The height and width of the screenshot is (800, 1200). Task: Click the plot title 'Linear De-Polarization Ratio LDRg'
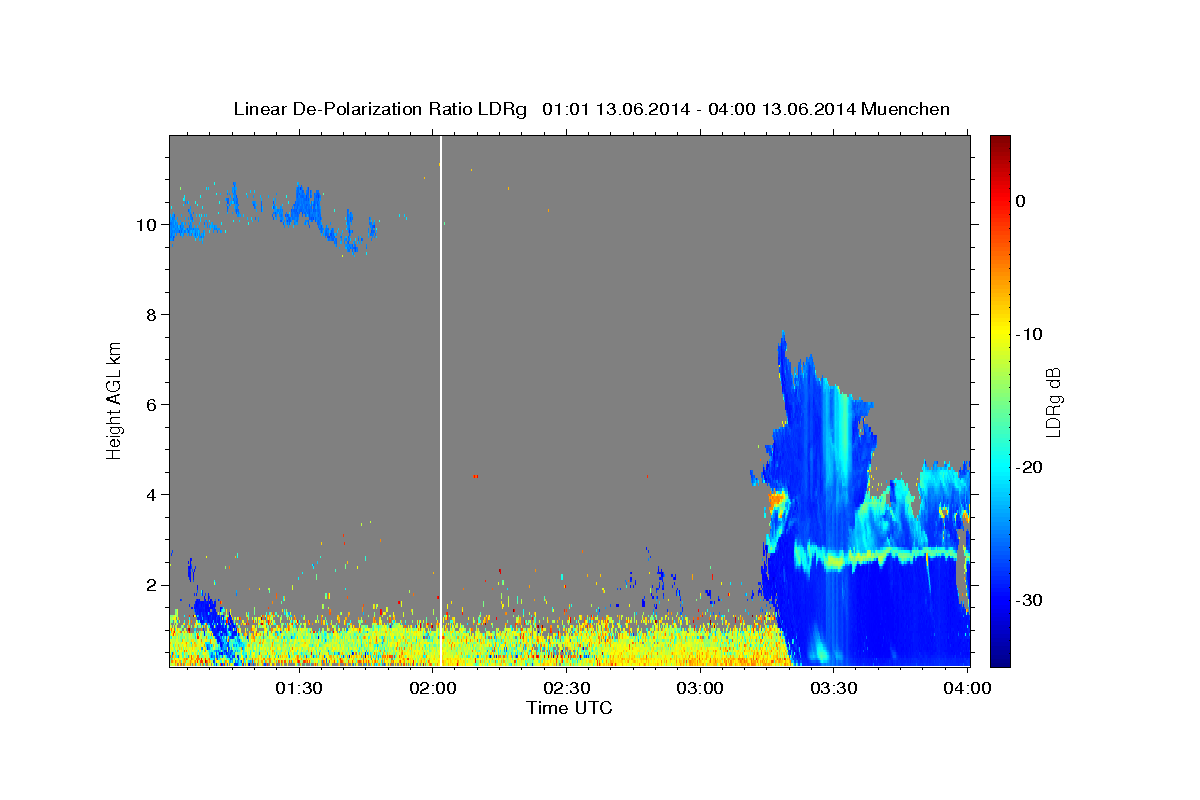click(x=379, y=109)
